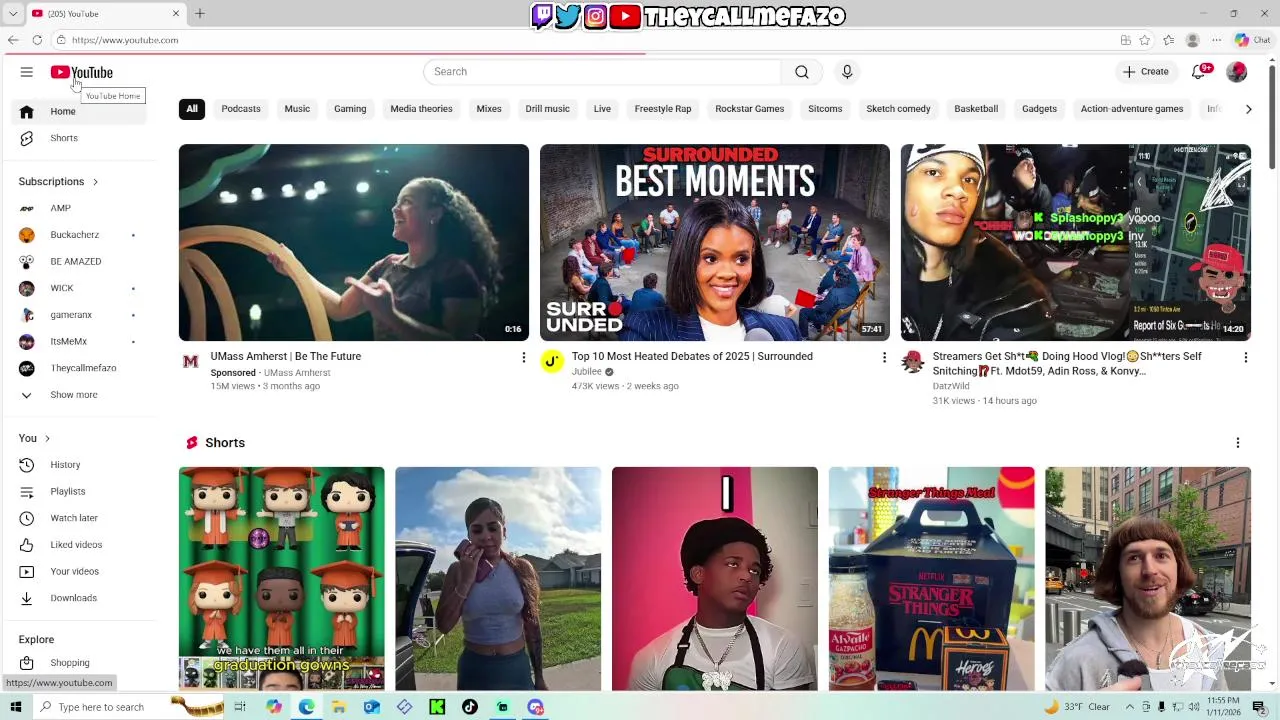Open more options for Surrounded debates video

point(884,357)
